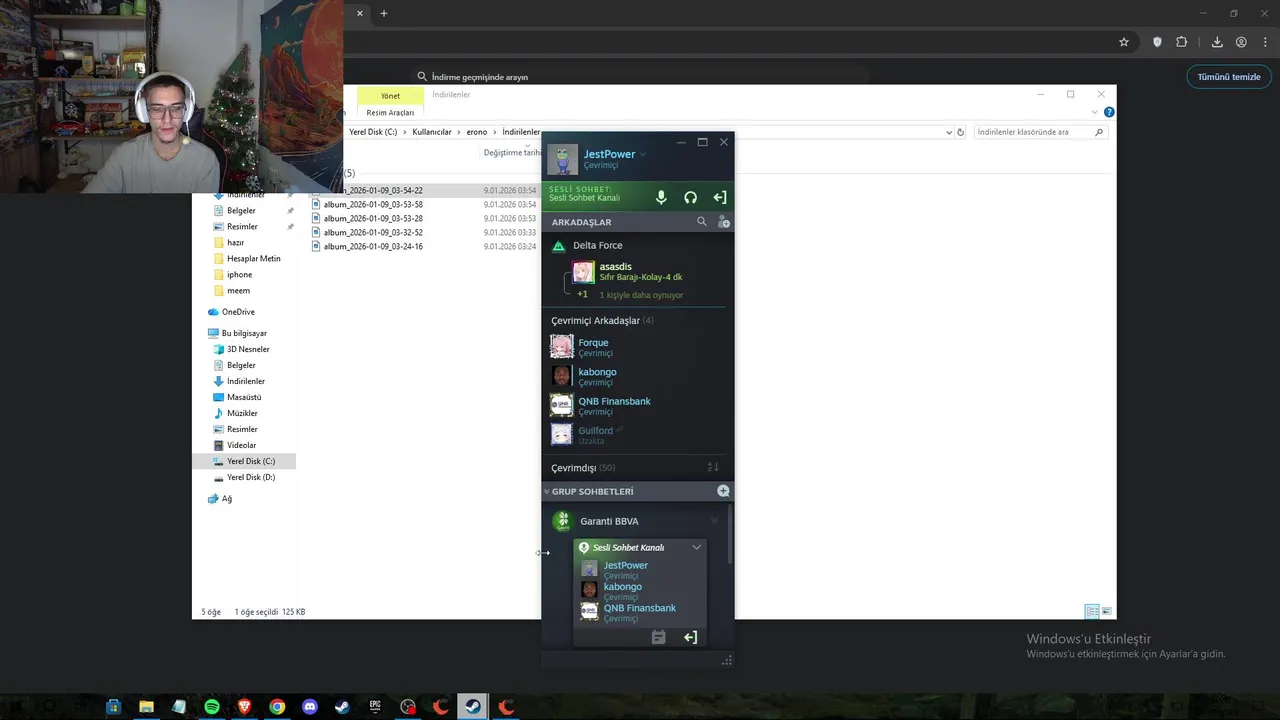This screenshot has height=720, width=1280.
Task: Open JestPower status dropdown arrow
Action: [x=643, y=154]
